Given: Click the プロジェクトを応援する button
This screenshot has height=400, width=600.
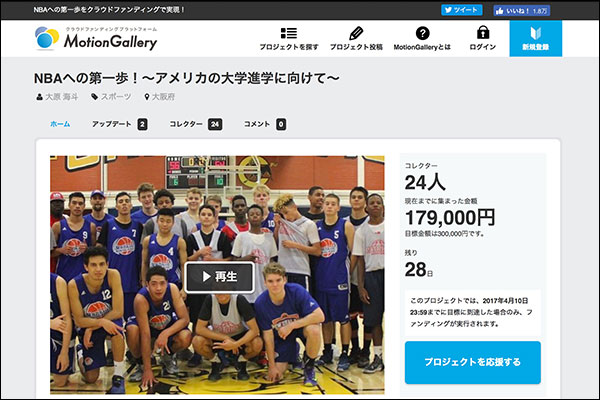Looking at the screenshot, I should point(473,362).
